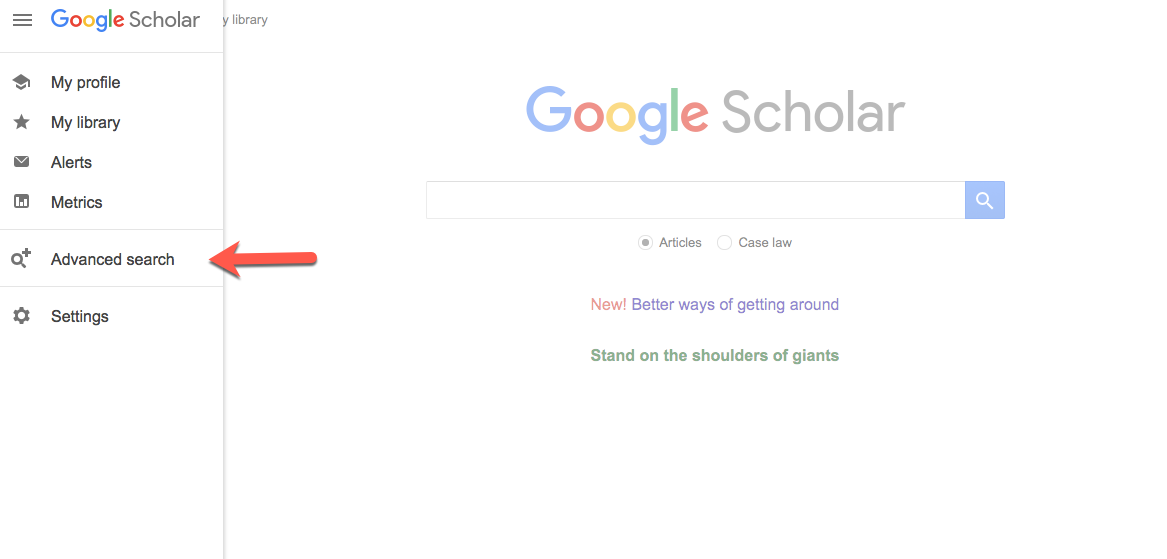1167x559 pixels.
Task: Follow the Better ways of getting around link
Action: coord(735,304)
